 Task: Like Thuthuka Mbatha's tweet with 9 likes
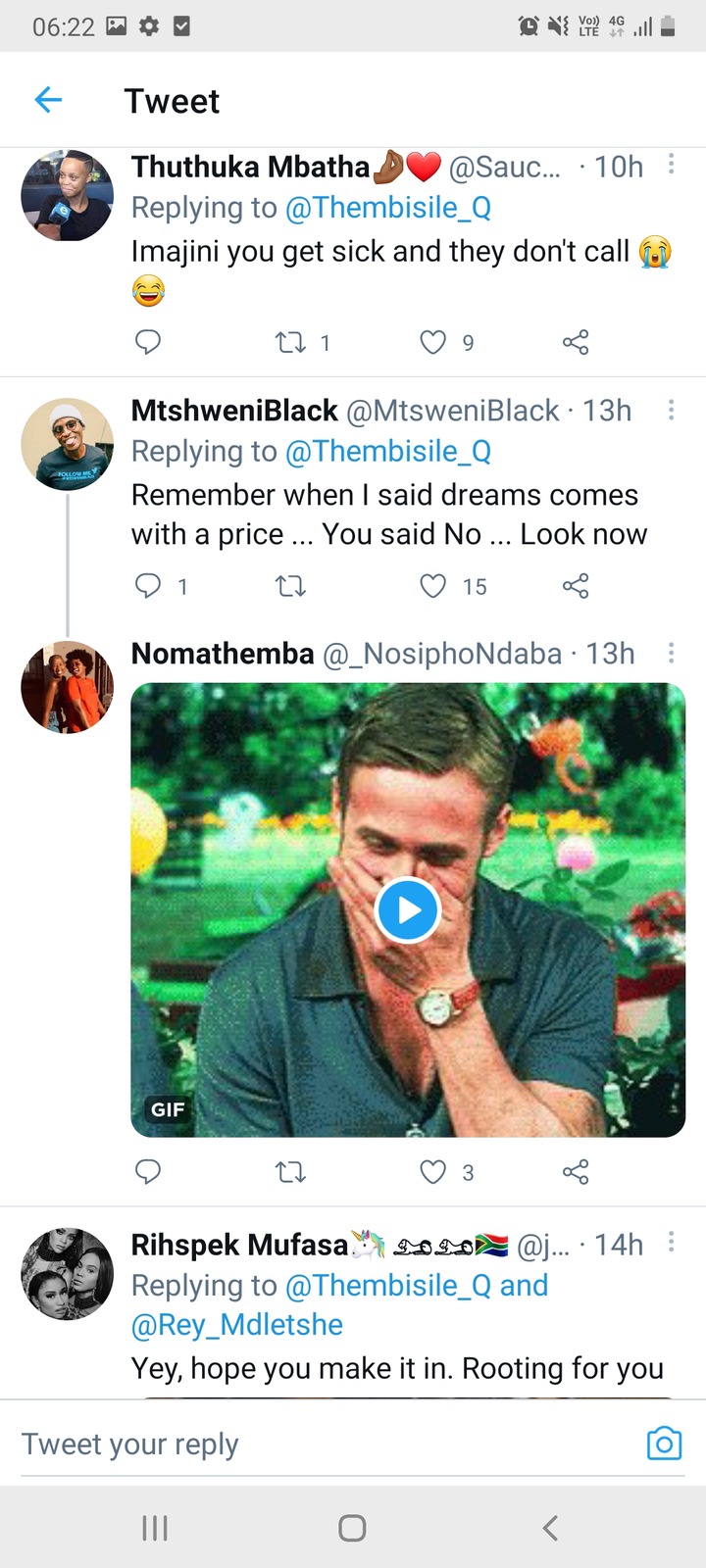pyautogui.click(x=433, y=342)
